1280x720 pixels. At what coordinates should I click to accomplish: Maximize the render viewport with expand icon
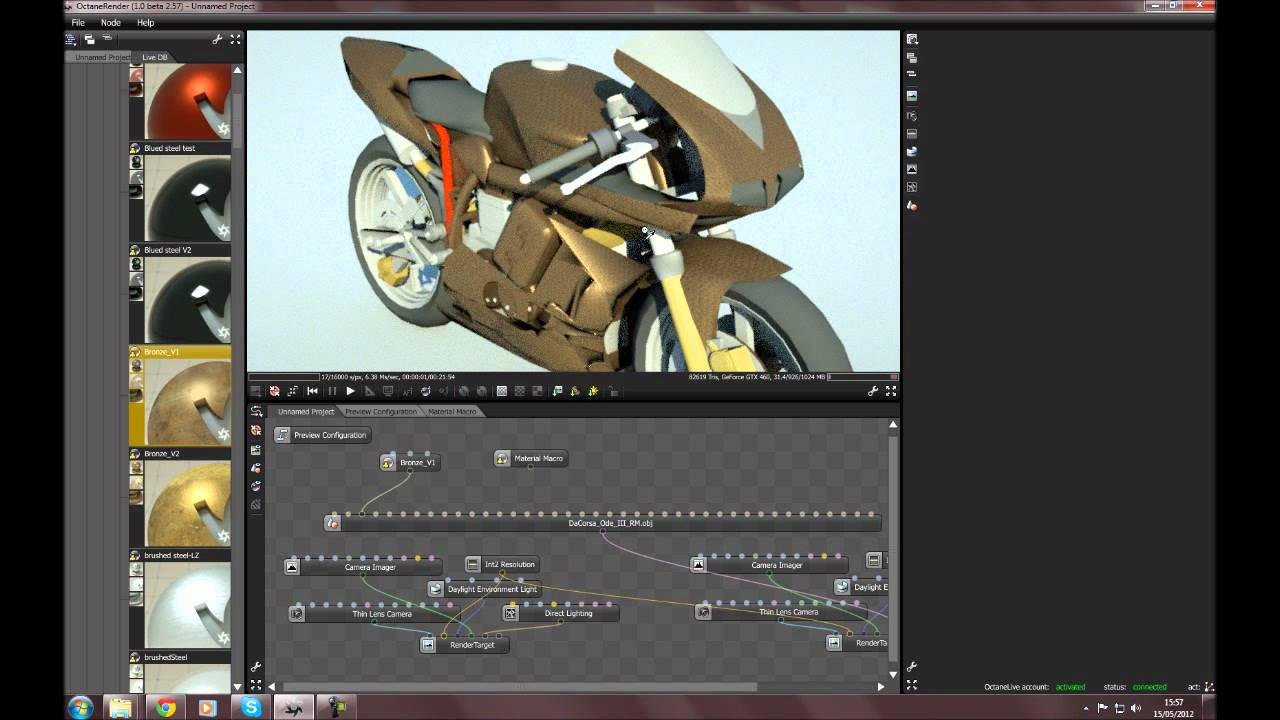[x=891, y=391]
